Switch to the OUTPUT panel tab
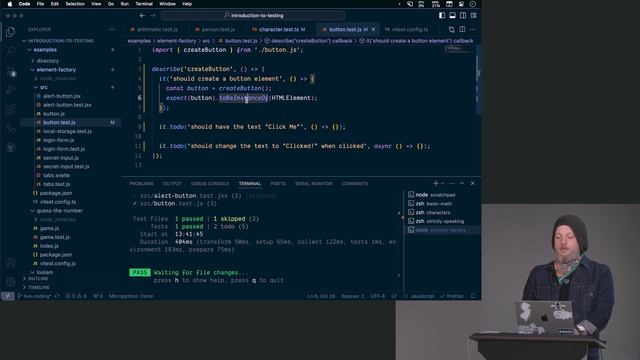Screen dimensions: 640x360 172,184
